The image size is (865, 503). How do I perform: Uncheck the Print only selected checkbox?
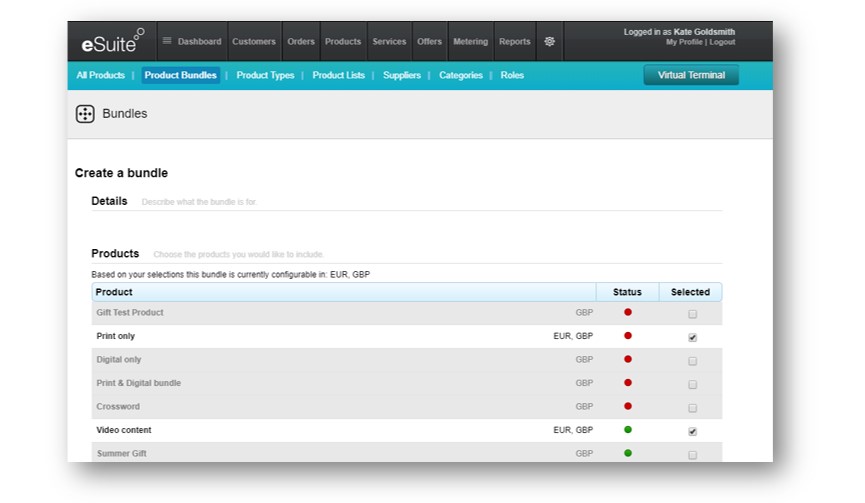(x=692, y=337)
